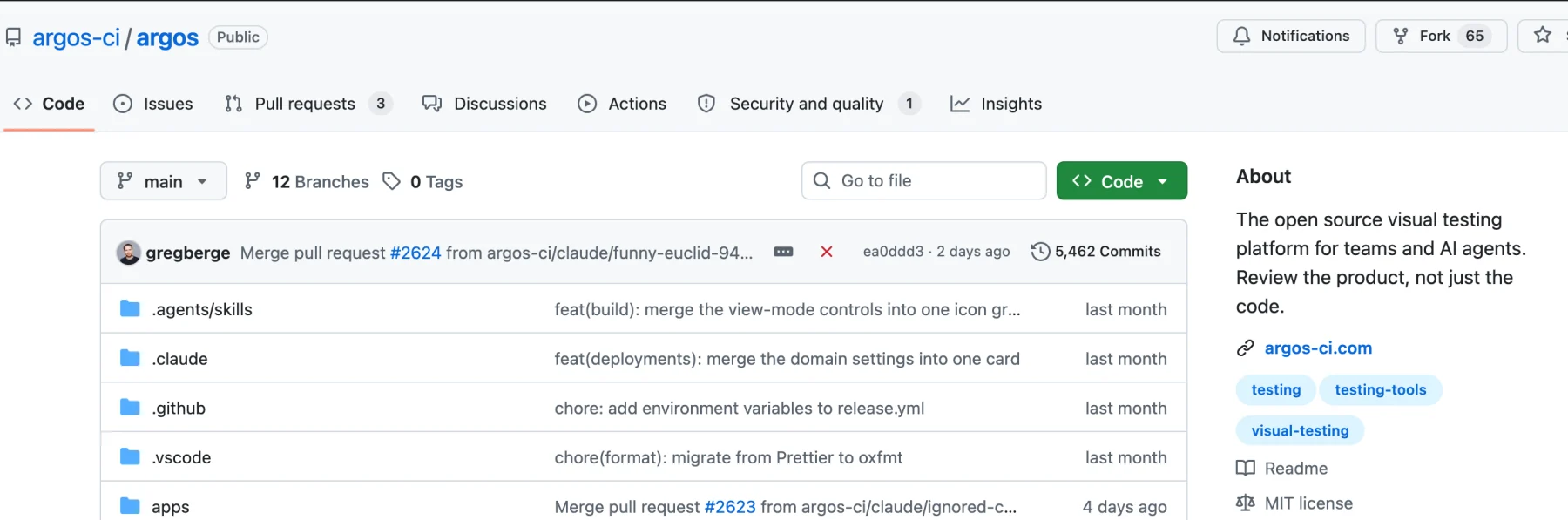Open the .claude folder

coord(179,359)
